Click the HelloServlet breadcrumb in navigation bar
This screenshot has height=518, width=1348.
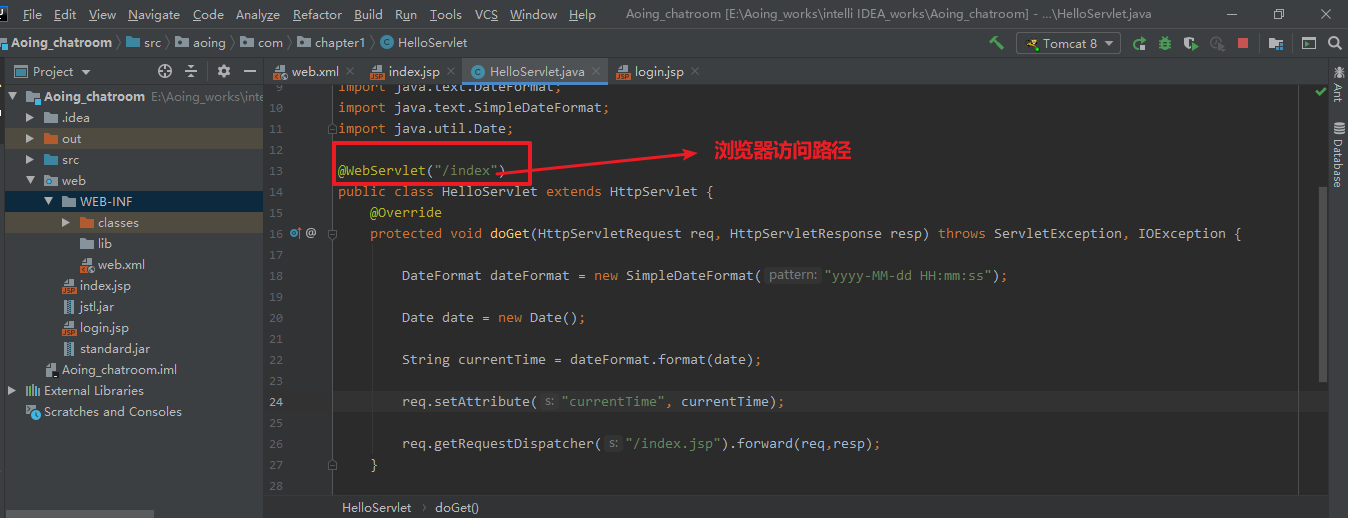click(423, 43)
